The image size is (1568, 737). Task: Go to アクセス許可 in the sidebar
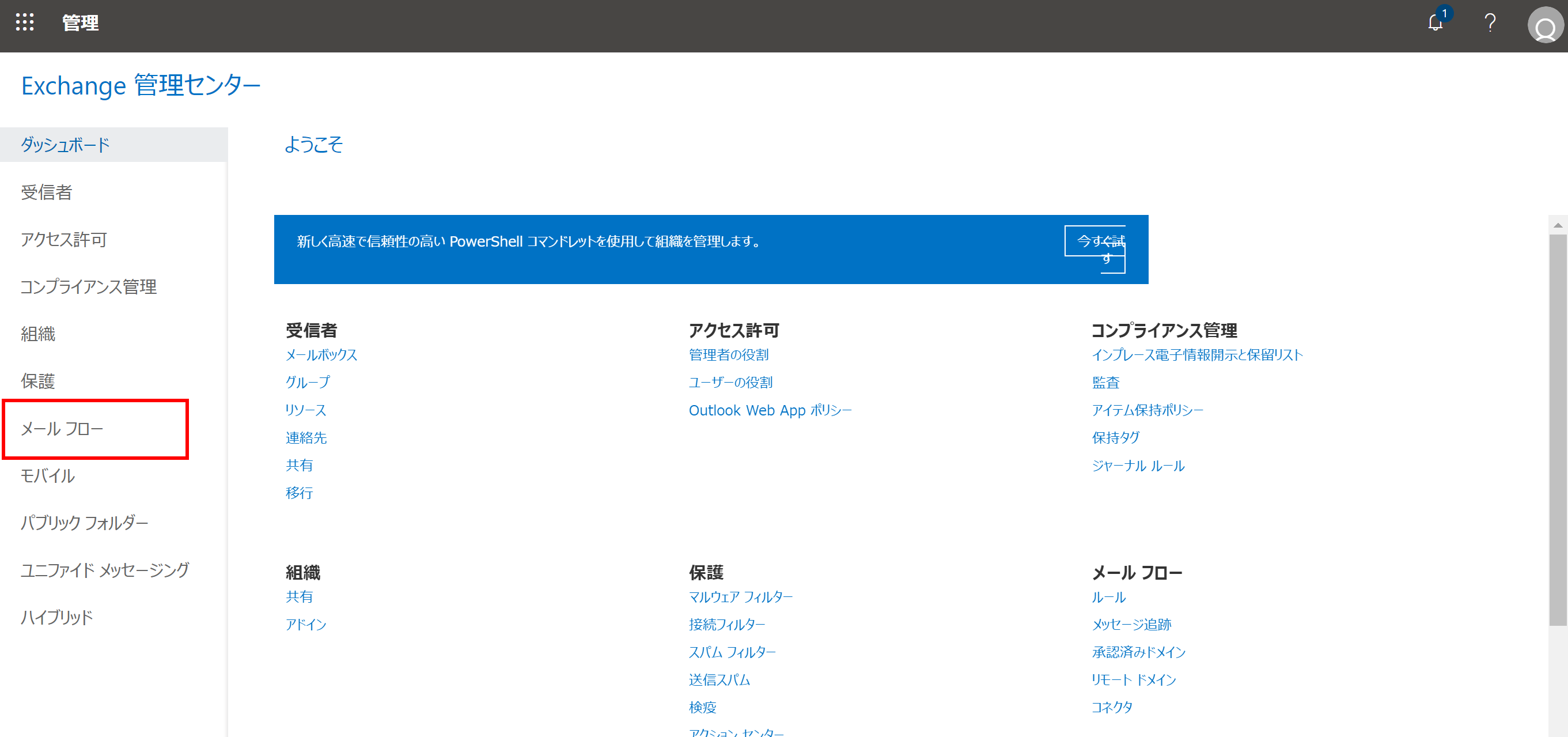pyautogui.click(x=64, y=239)
